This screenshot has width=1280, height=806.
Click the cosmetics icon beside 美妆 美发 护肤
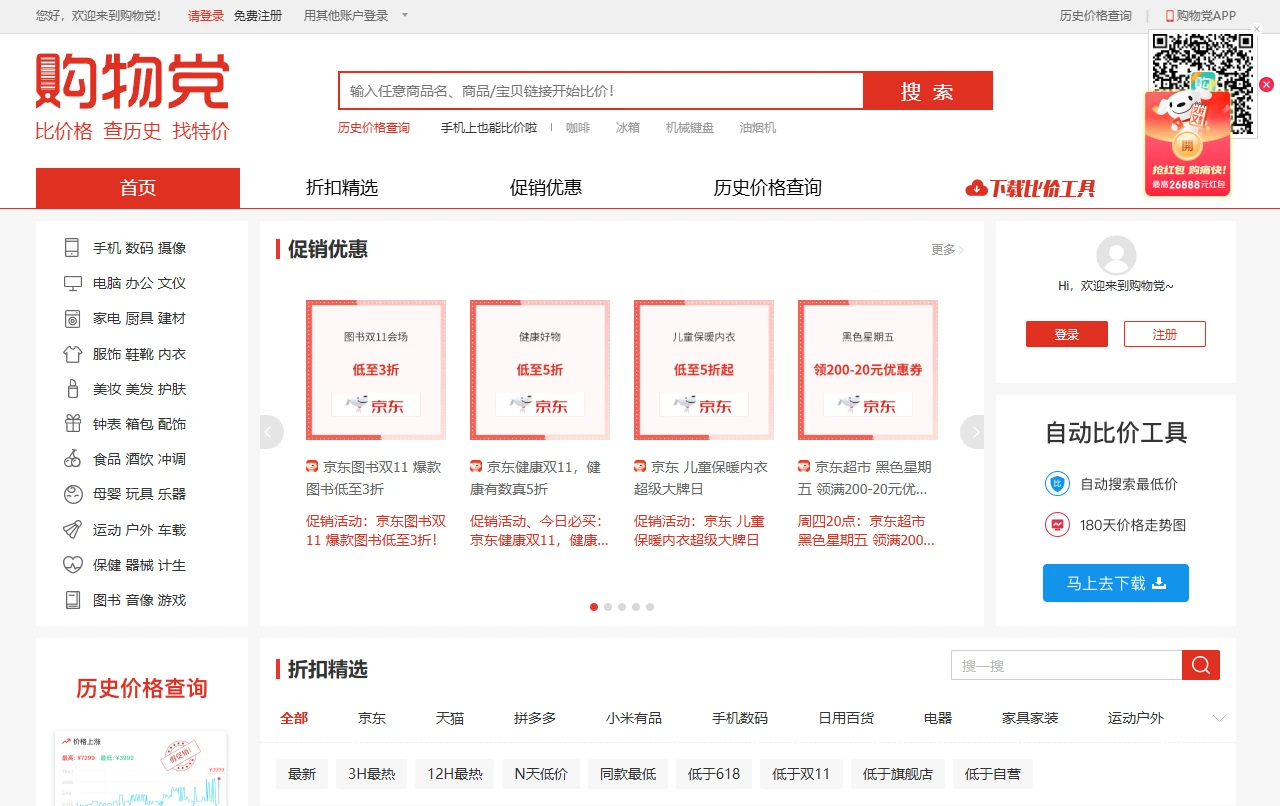(x=72, y=389)
